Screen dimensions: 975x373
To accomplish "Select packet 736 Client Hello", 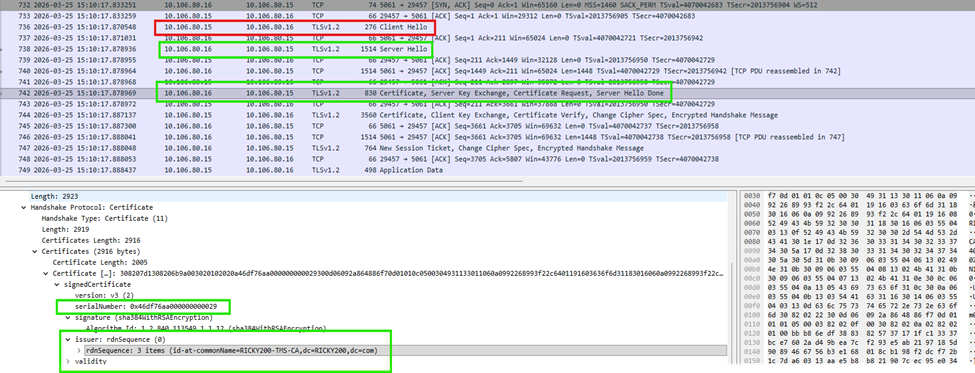I will [488, 28].
